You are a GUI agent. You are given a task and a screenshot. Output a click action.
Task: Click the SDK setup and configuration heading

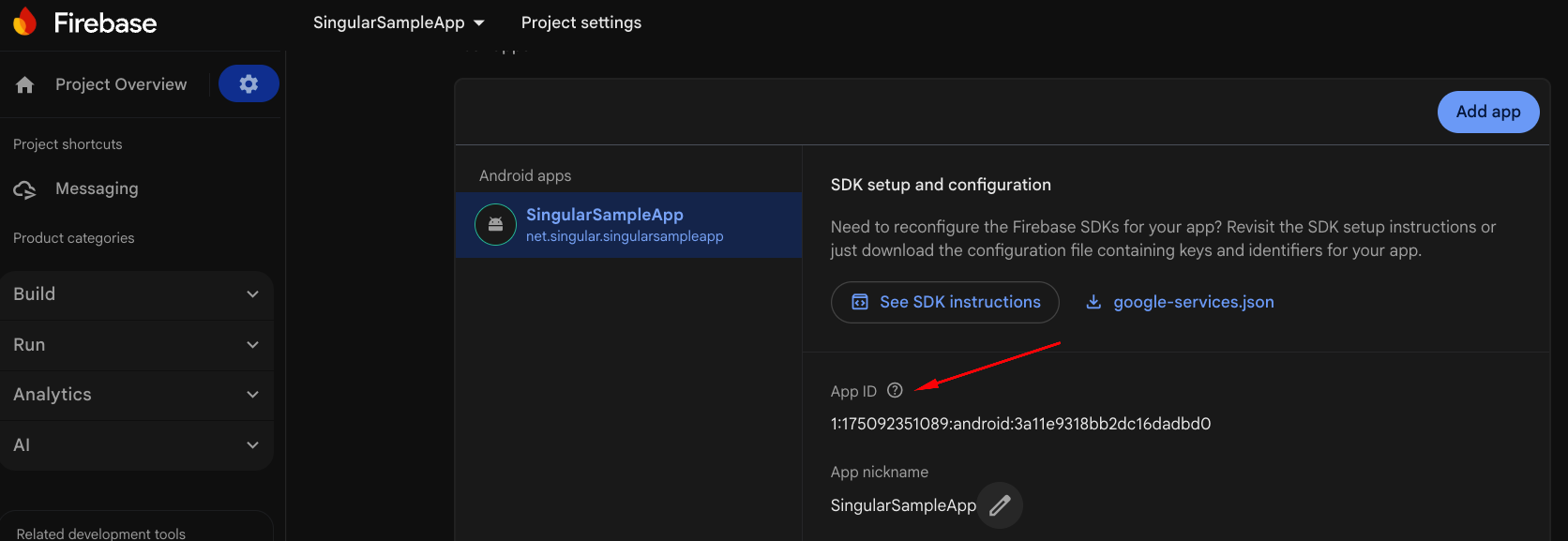point(941,185)
